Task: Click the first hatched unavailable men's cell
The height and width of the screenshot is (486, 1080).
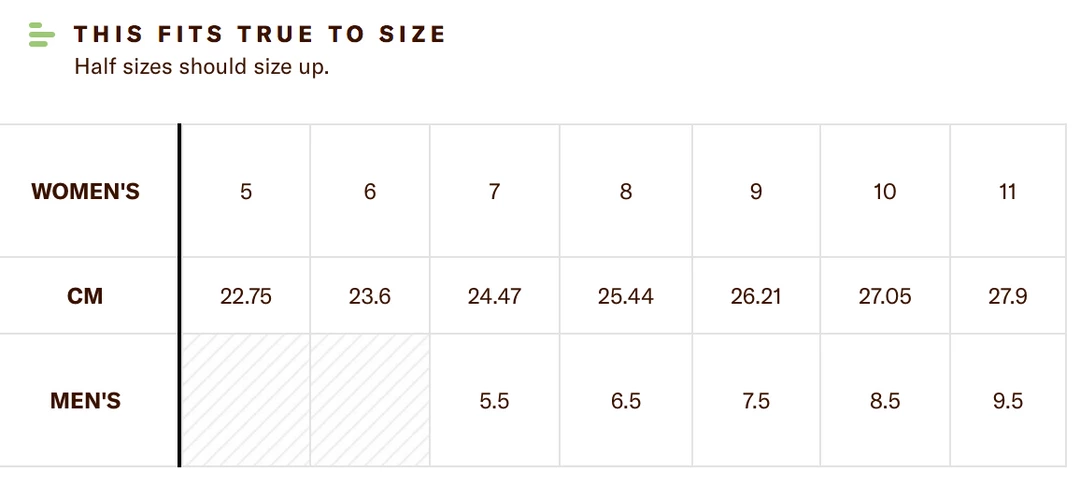Action: [246, 401]
